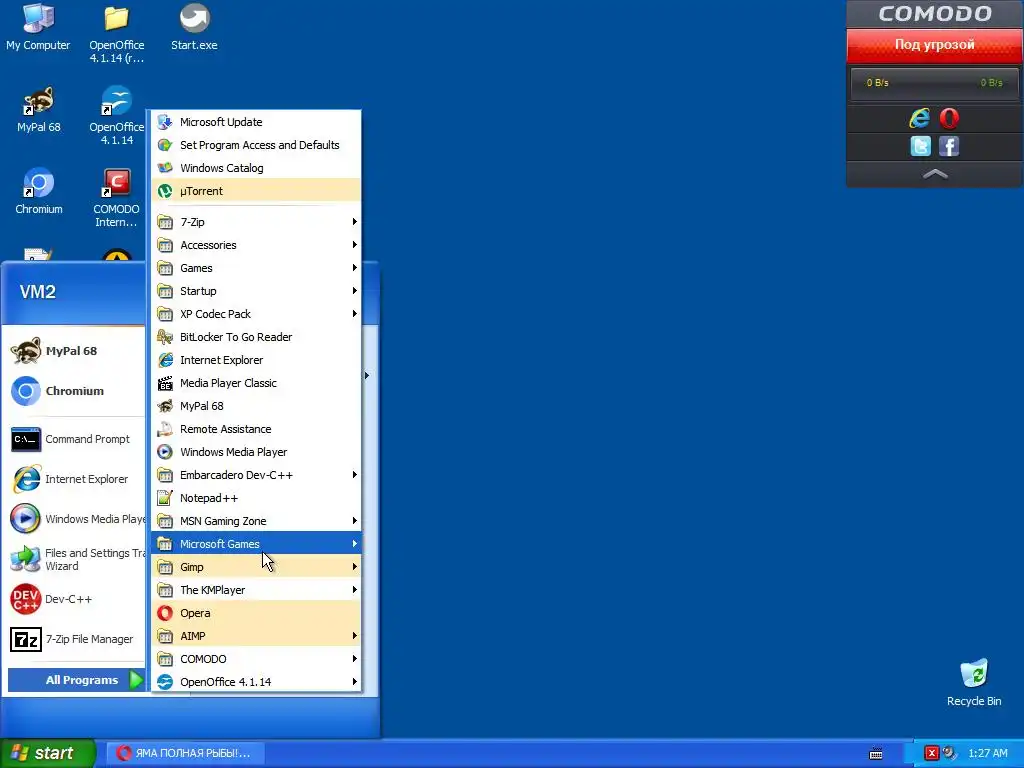1024x768 pixels.
Task: Open the Recycle Bin on the desktop
Action: [974, 683]
